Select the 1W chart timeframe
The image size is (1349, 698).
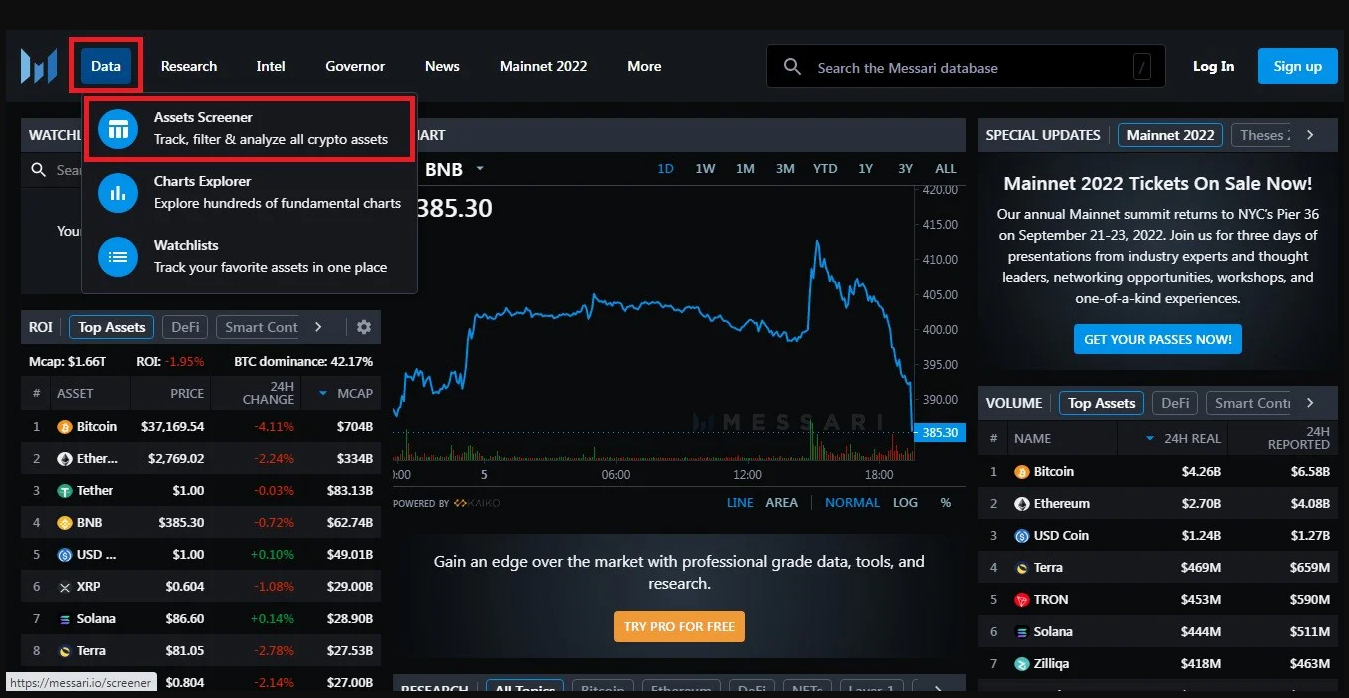tap(705, 168)
